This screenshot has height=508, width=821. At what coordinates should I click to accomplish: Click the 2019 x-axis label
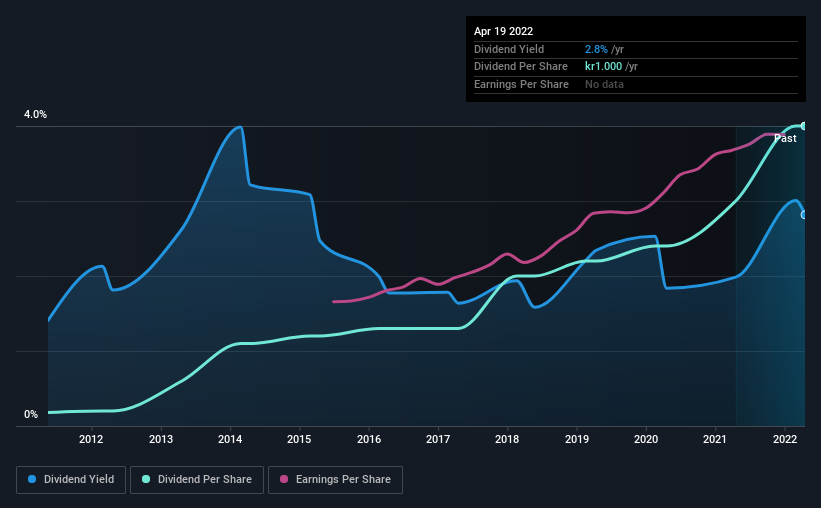[576, 439]
